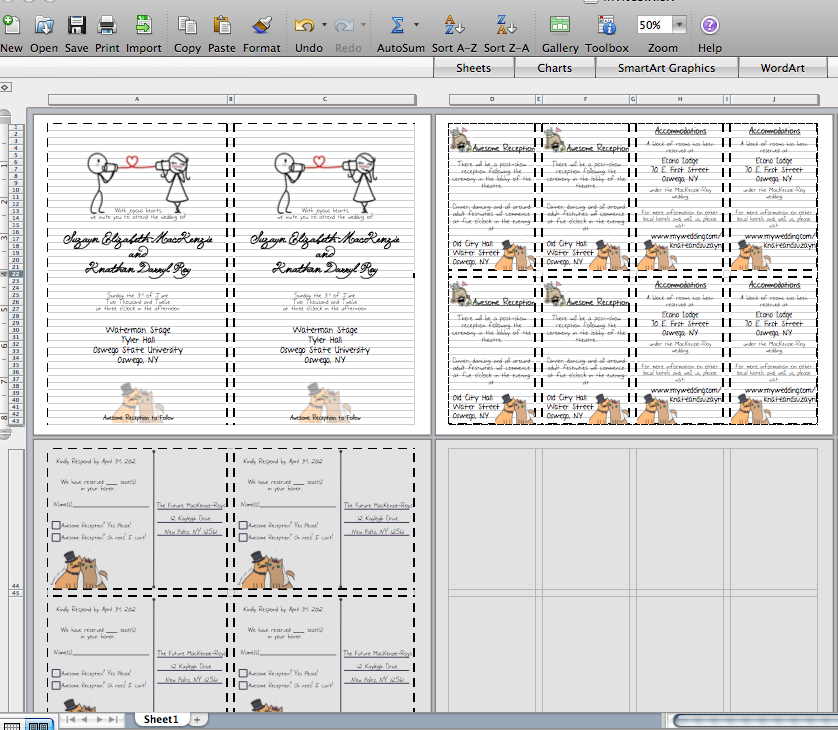
Task: Select column J header
Action: (x=774, y=99)
